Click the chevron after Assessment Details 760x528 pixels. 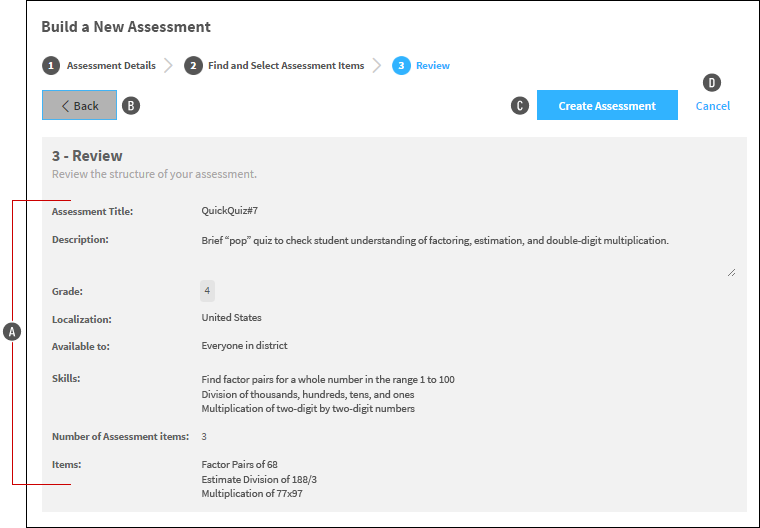click(x=168, y=65)
